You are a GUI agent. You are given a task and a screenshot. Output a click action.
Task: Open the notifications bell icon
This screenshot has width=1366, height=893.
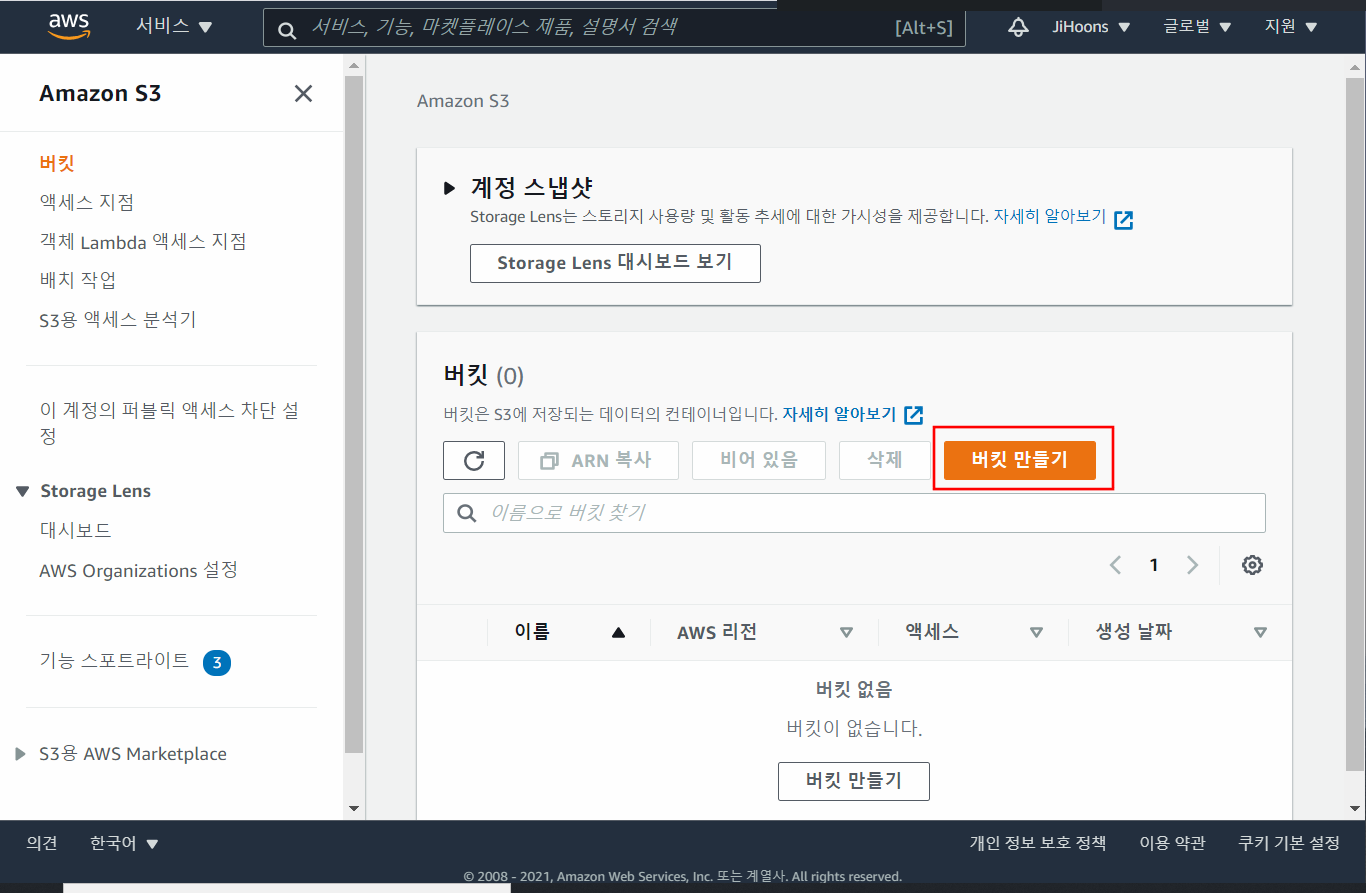(x=1018, y=27)
